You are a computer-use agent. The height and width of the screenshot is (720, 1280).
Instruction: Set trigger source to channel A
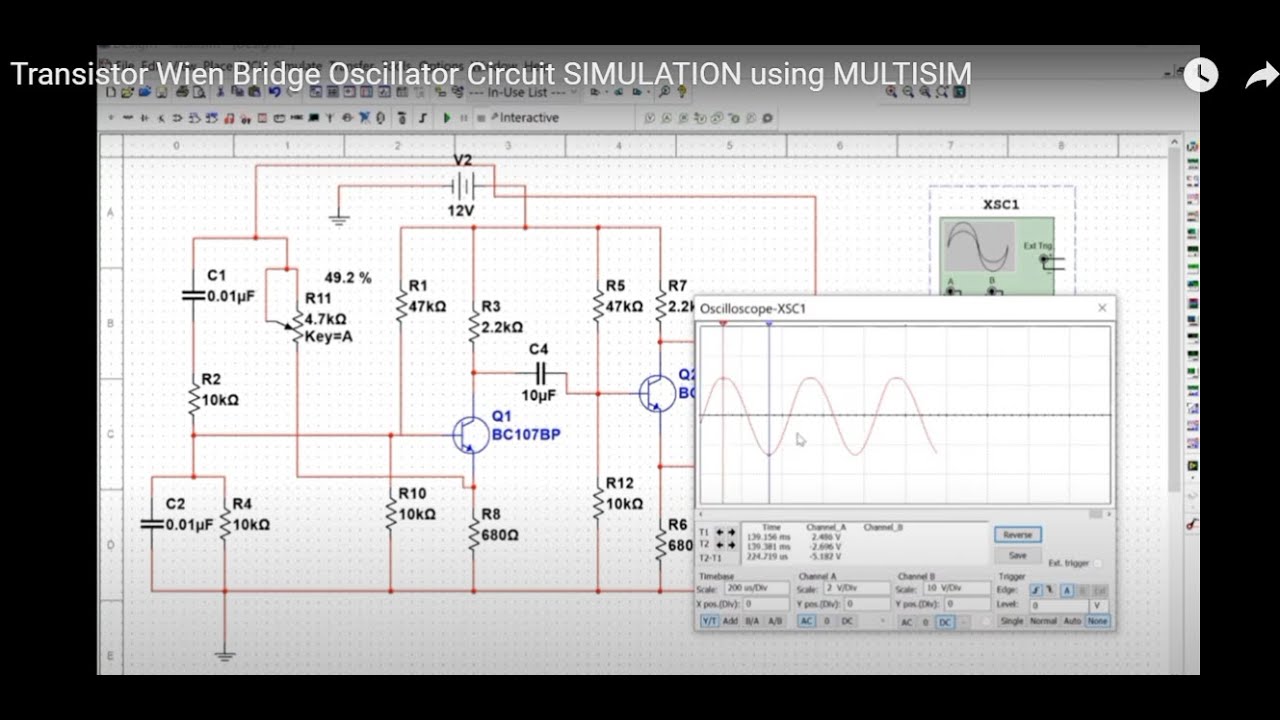click(x=1067, y=590)
